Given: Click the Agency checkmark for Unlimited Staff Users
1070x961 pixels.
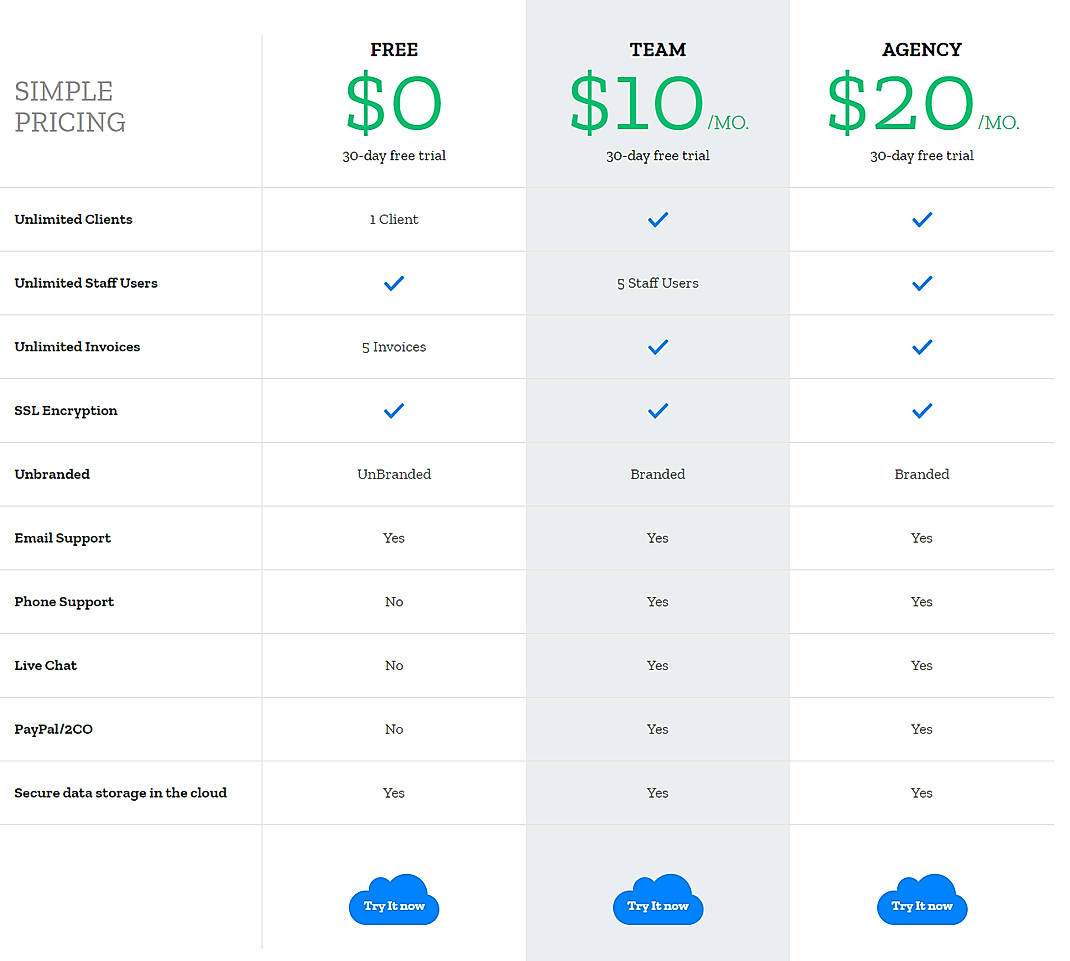Looking at the screenshot, I should 922,283.
